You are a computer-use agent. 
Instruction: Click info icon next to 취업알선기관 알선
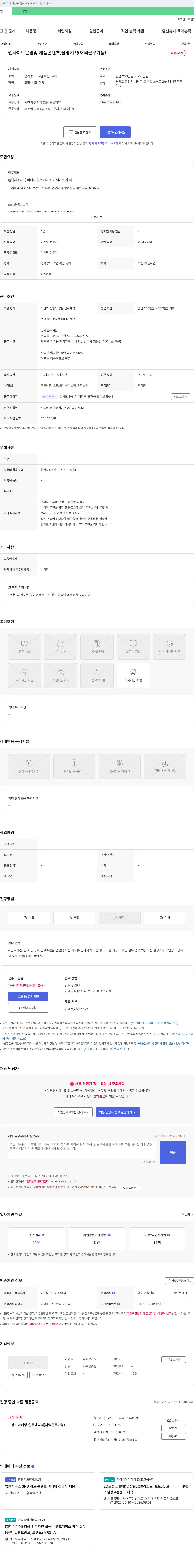[109, 1235]
